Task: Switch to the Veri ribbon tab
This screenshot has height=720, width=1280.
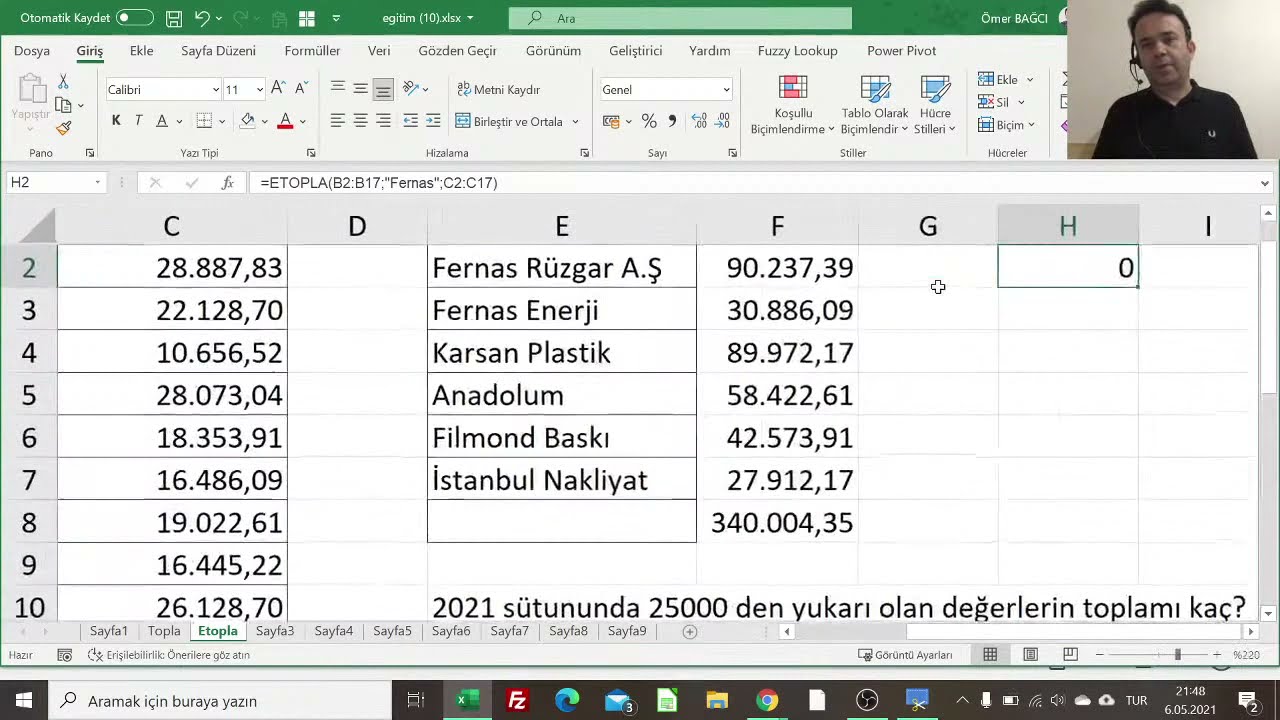Action: click(379, 50)
